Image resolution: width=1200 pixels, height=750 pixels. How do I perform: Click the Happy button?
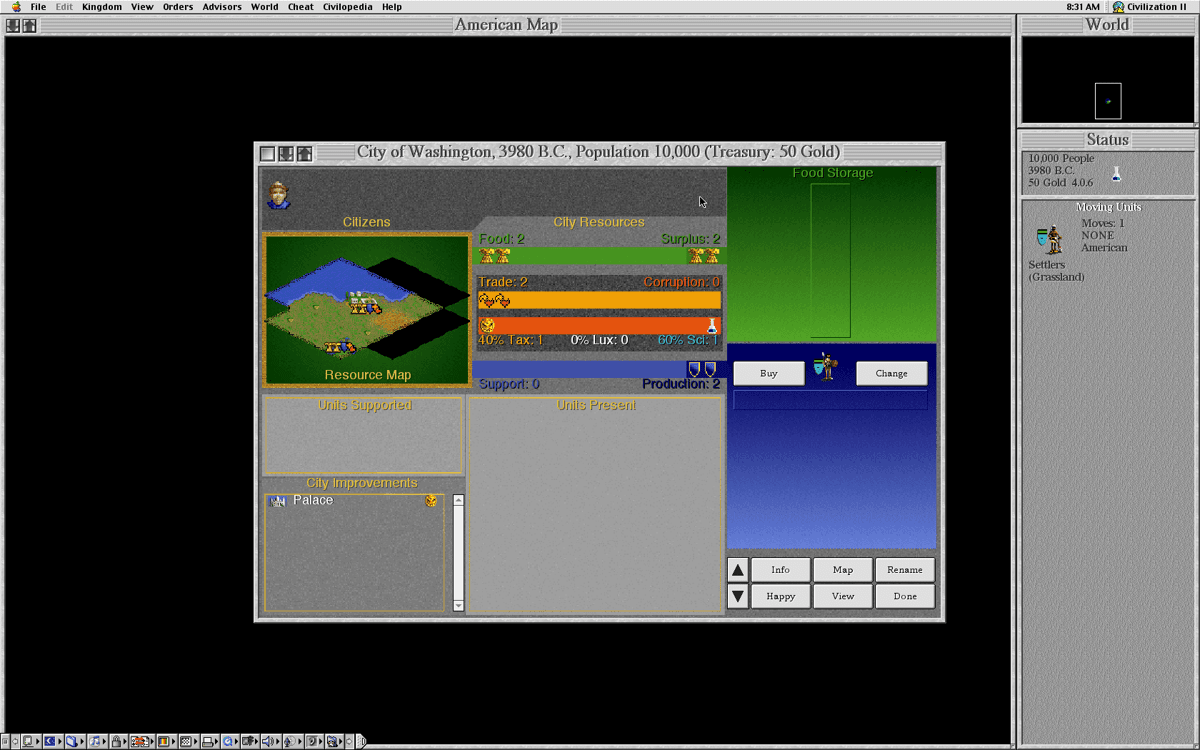tap(781, 596)
